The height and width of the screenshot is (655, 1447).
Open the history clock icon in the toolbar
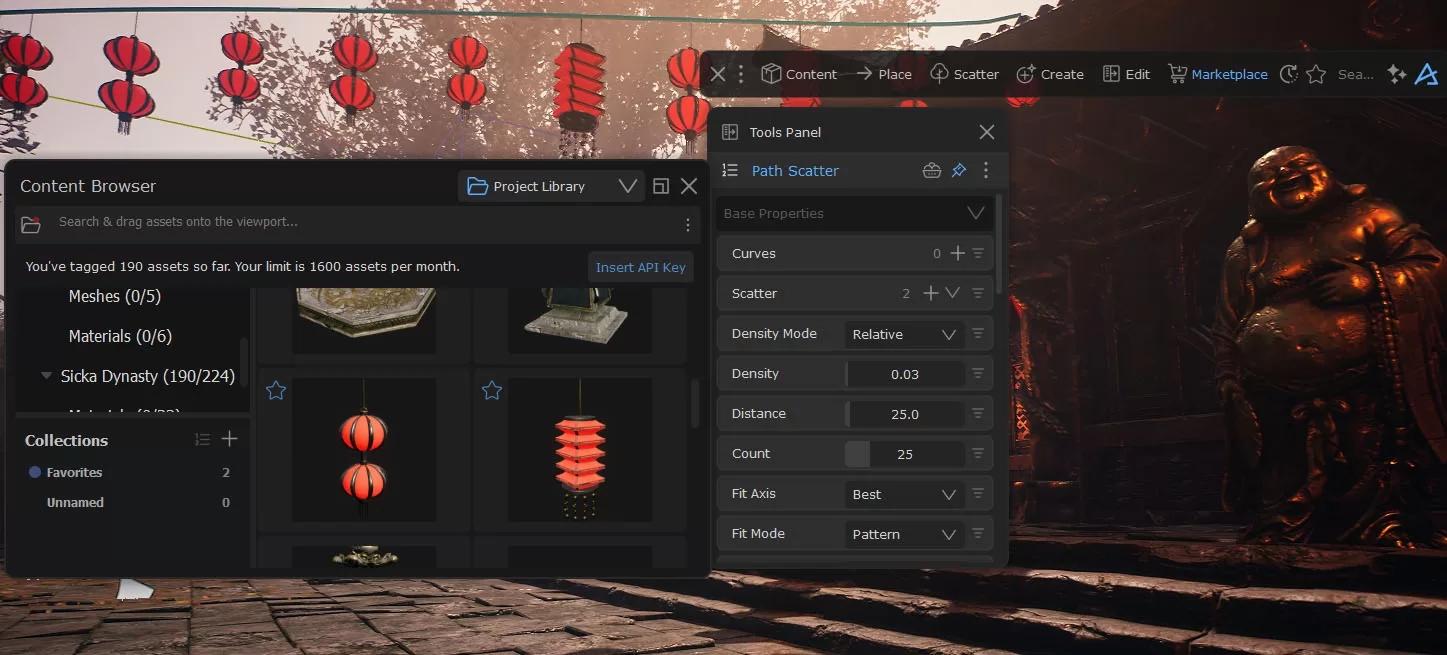1289,74
